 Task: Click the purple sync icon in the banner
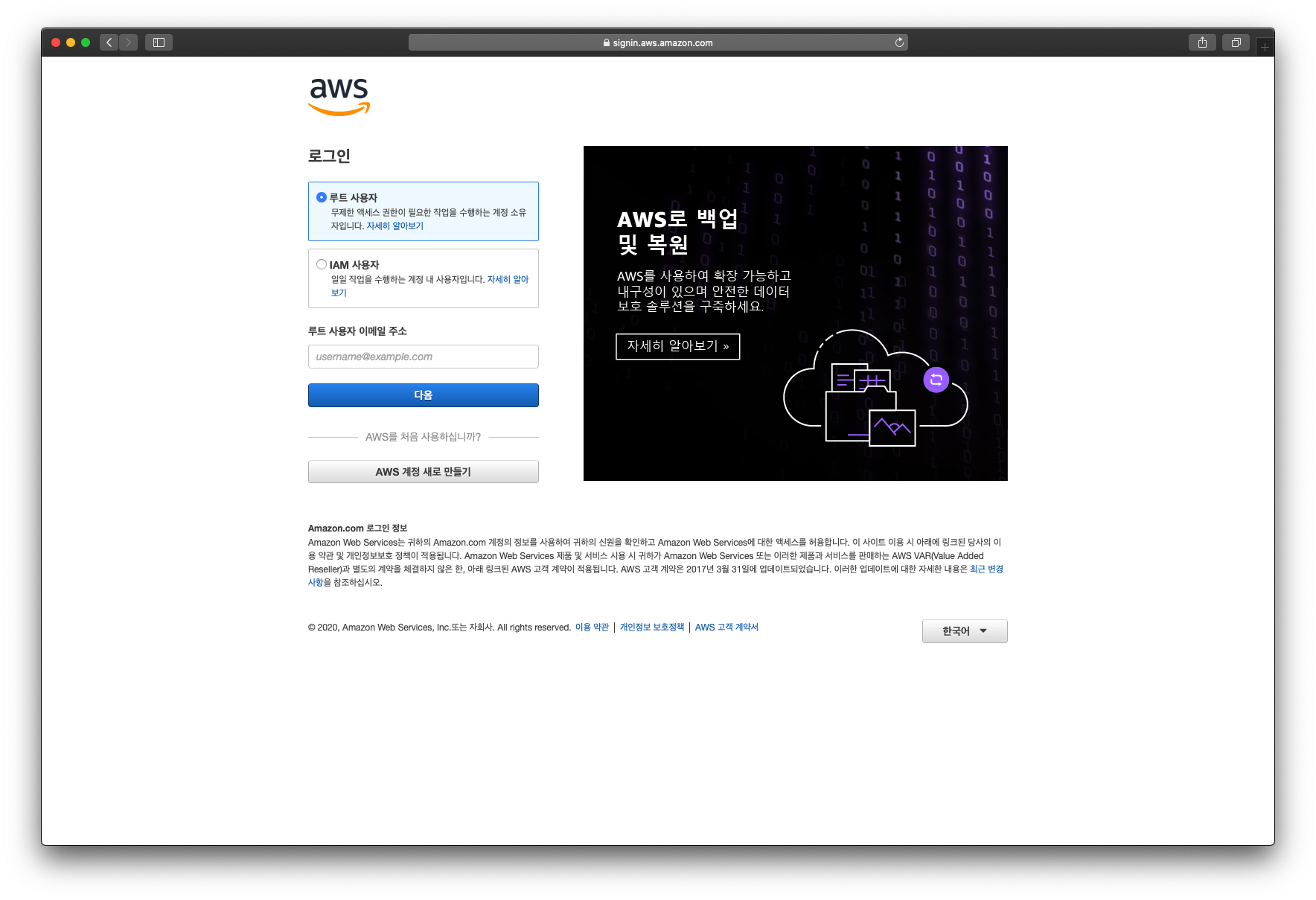[936, 380]
